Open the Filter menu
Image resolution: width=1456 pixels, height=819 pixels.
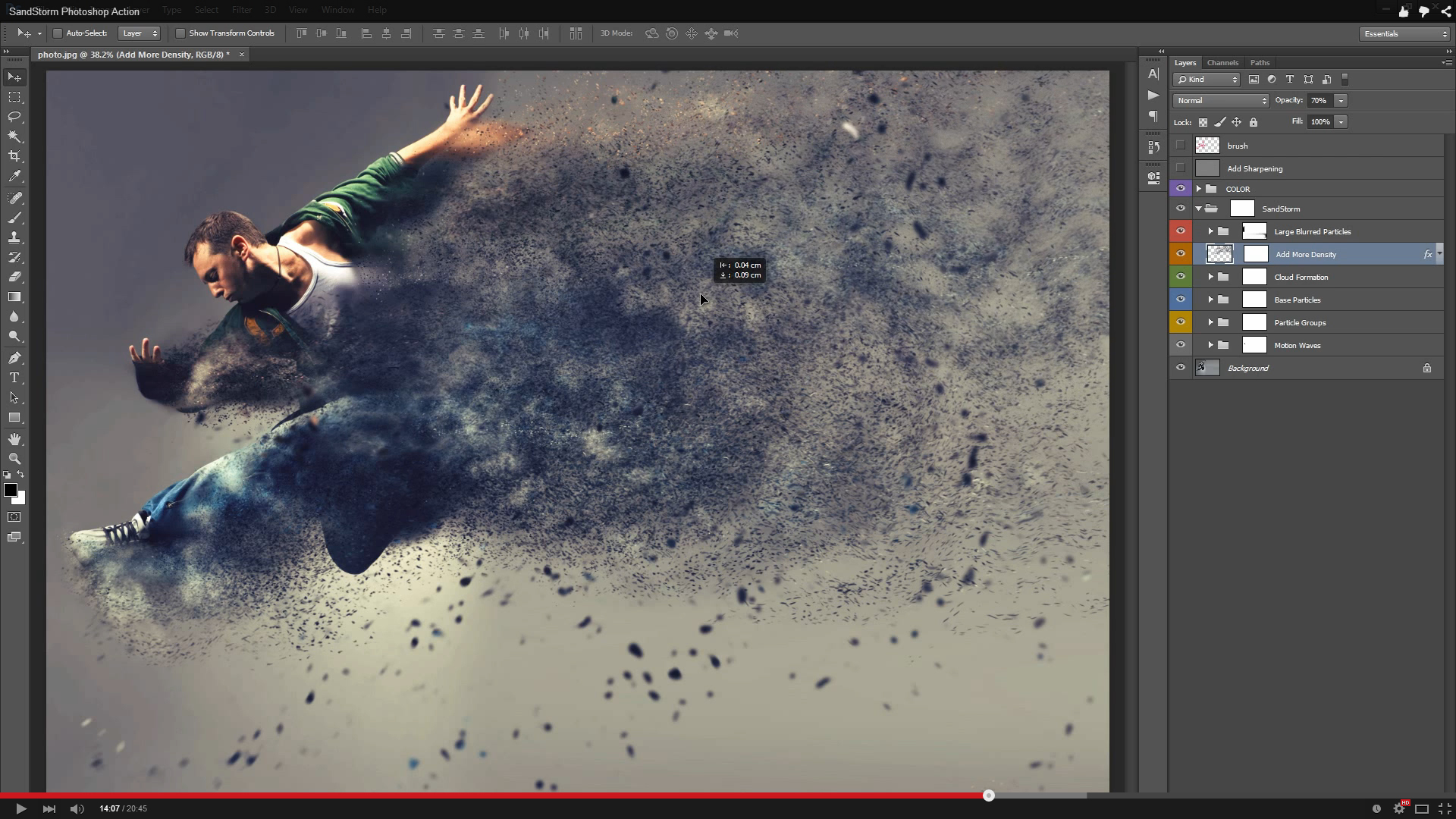point(240,9)
